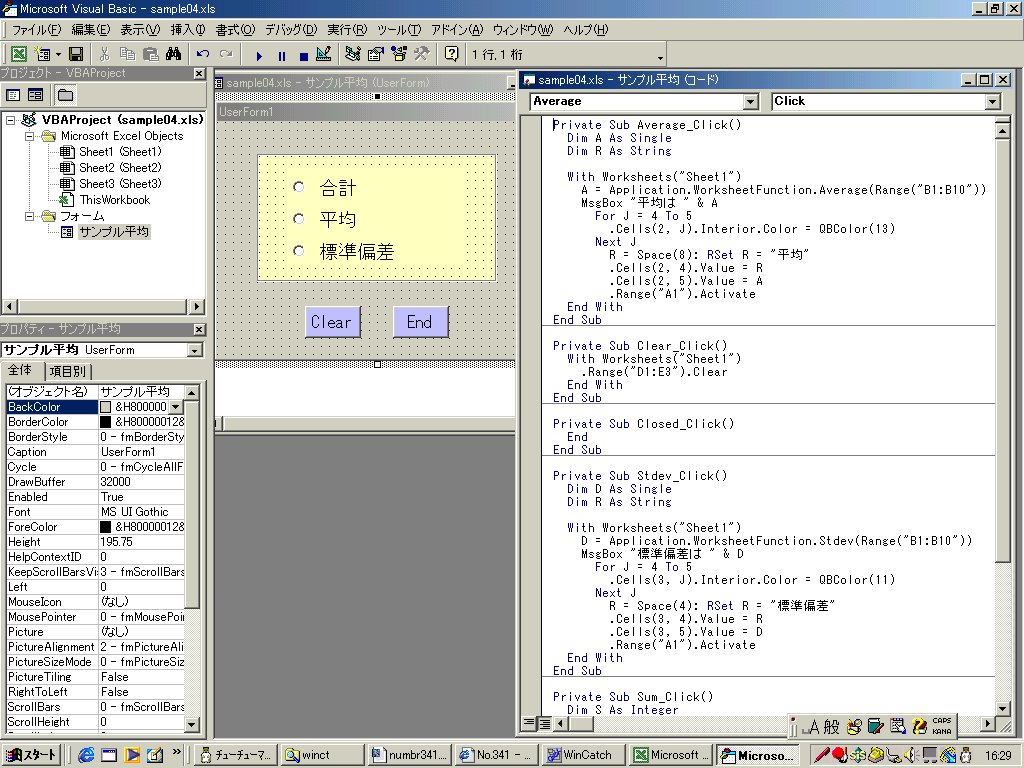Open the Average object dropdown
This screenshot has height=768, width=1024.
coord(751,101)
